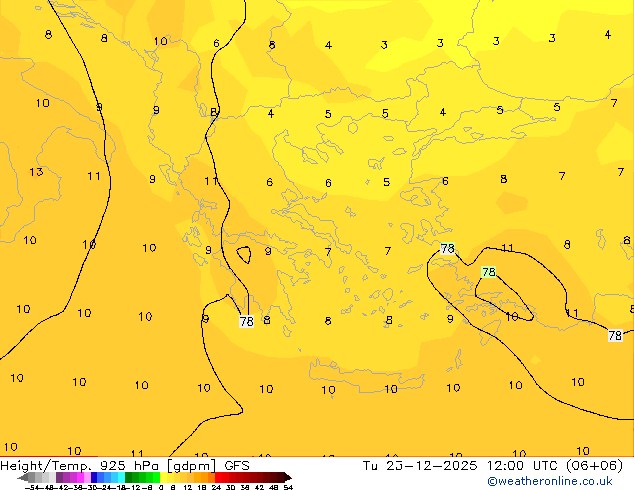The image size is (634, 490).
Task: Pick the dark blue swatch in the scale
Action: (94, 477)
